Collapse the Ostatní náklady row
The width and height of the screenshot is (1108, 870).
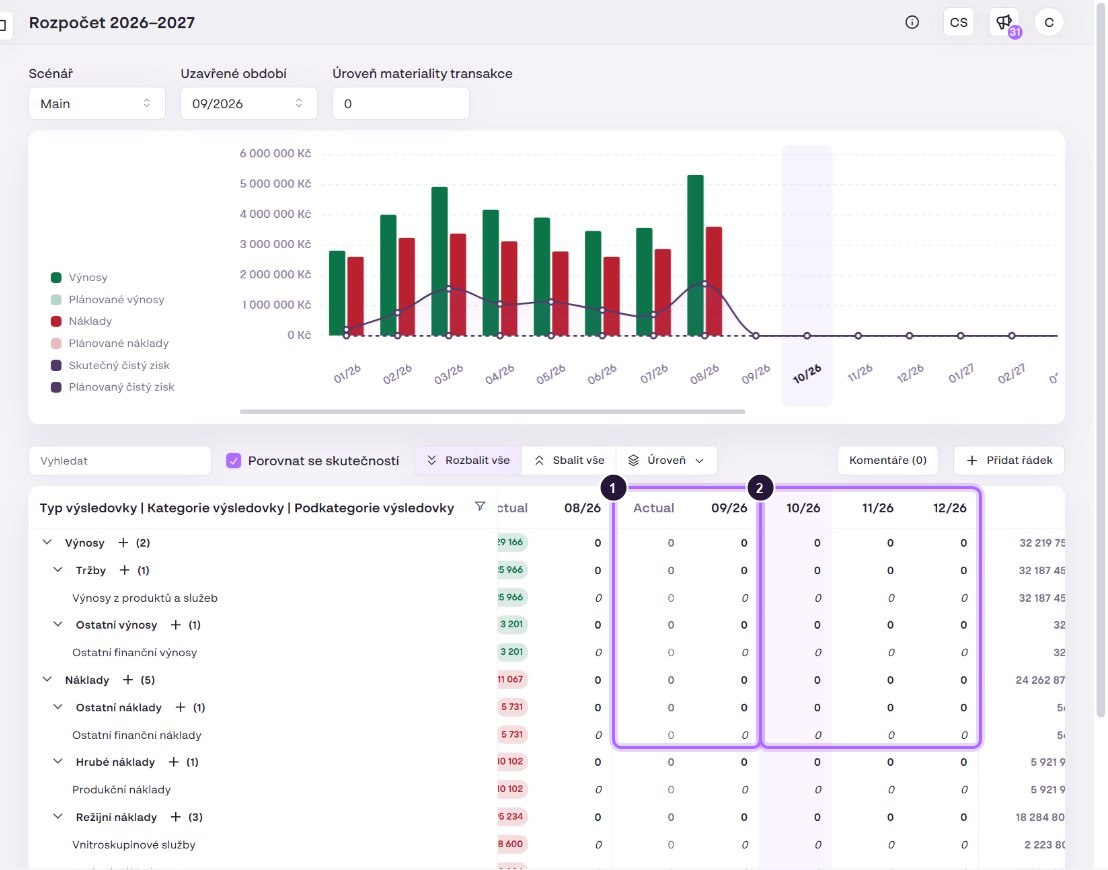(58, 707)
